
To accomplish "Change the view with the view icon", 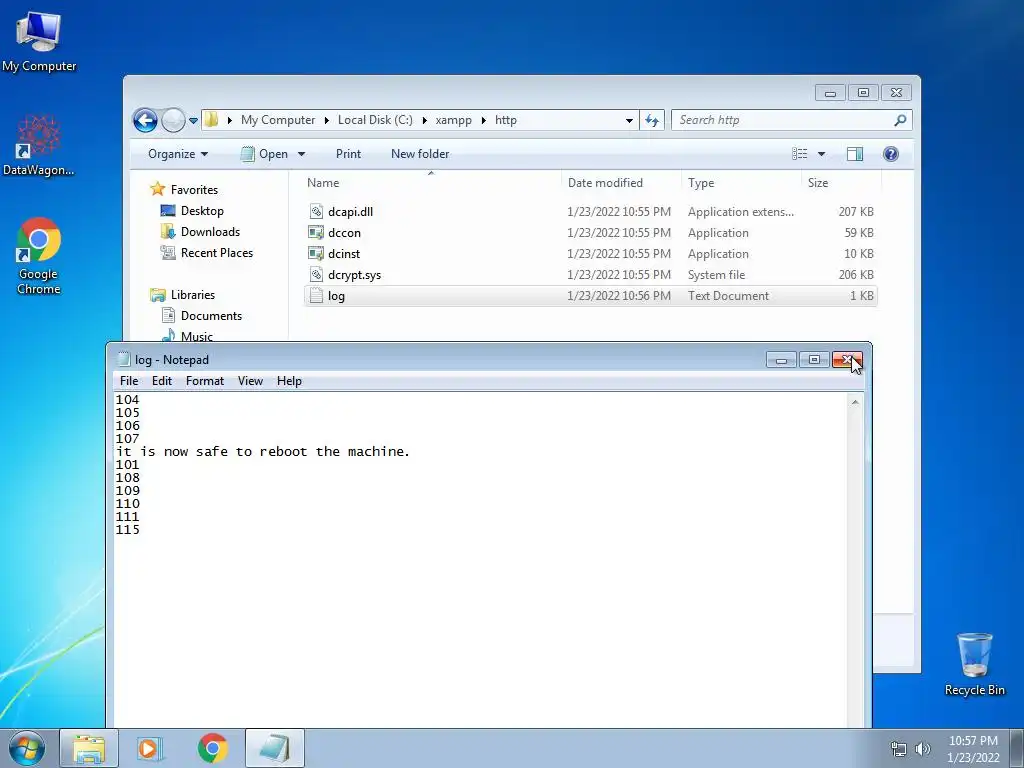I will (800, 154).
